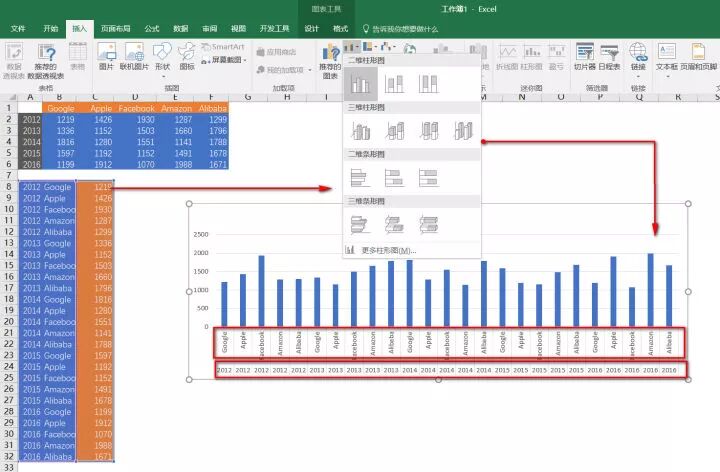Switch to the 格式 chart format tab
Viewport: 720px width, 472px height.
click(x=340, y=28)
